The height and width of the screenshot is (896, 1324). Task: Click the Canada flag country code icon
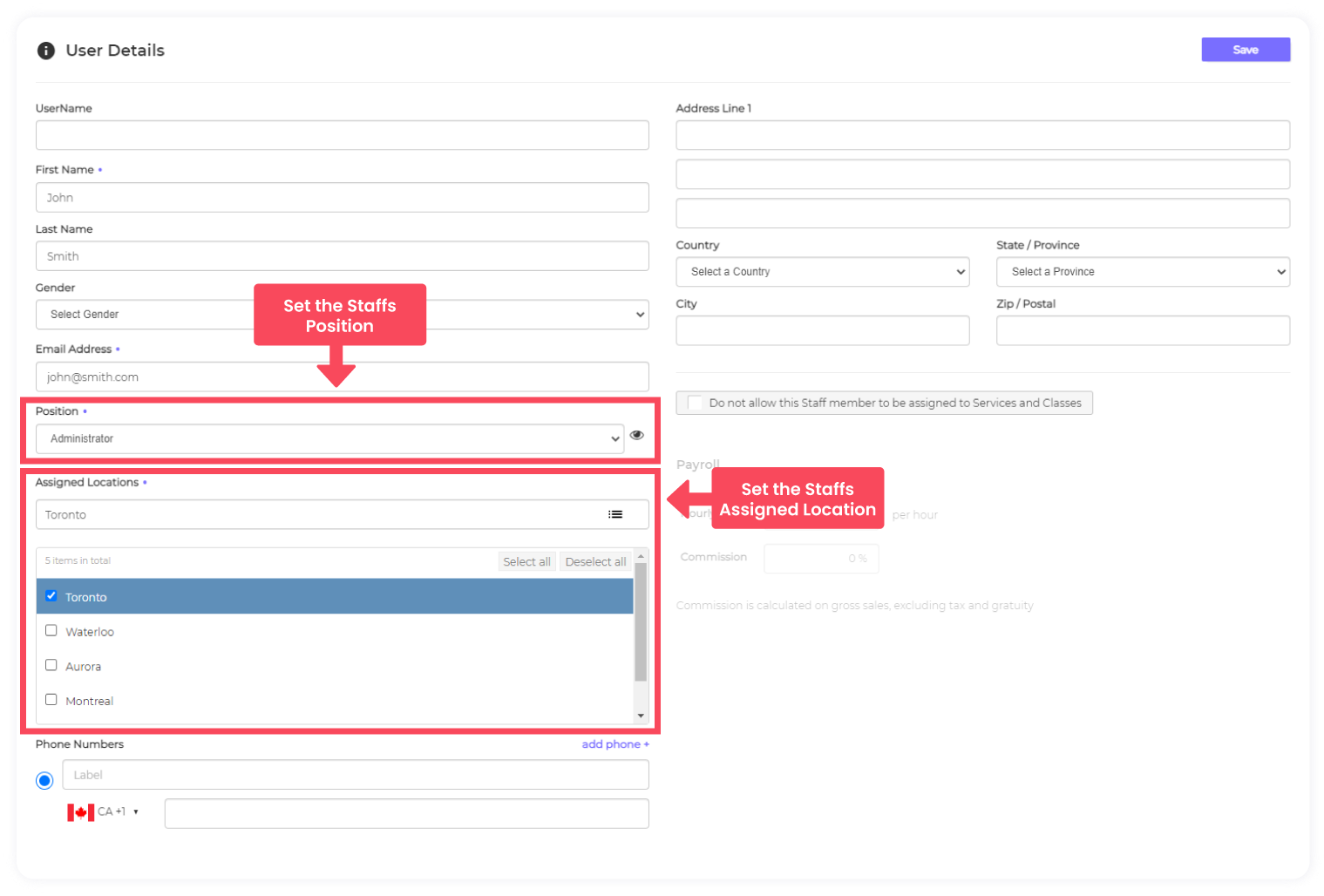[x=81, y=812]
